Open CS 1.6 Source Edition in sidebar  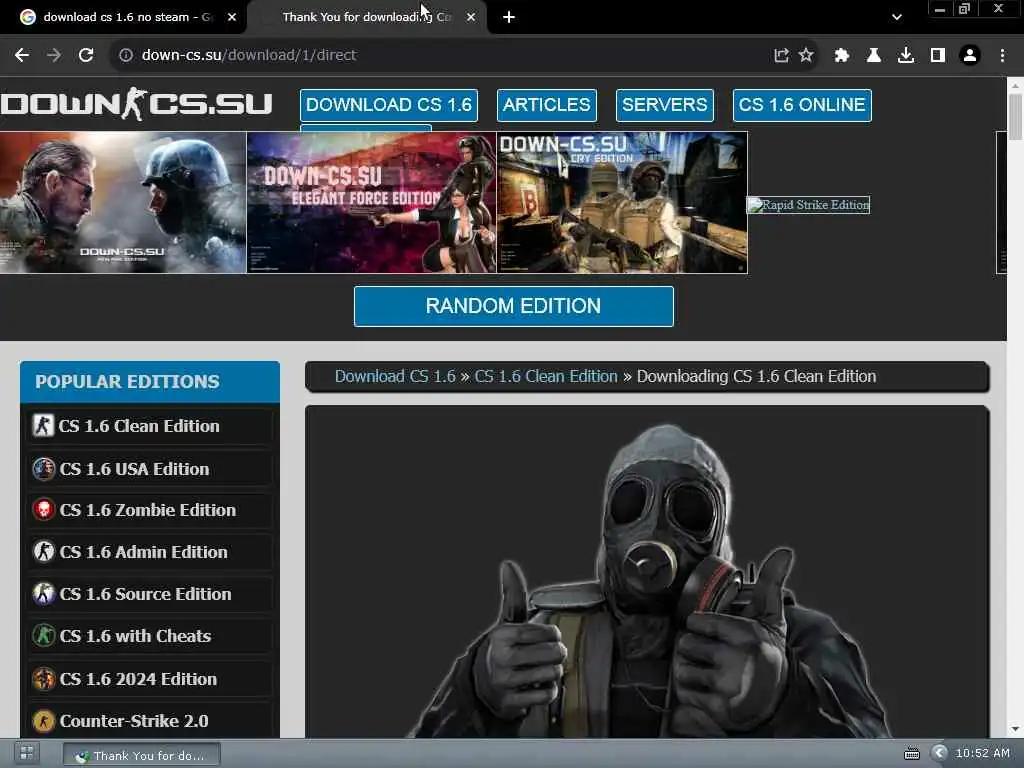click(150, 594)
